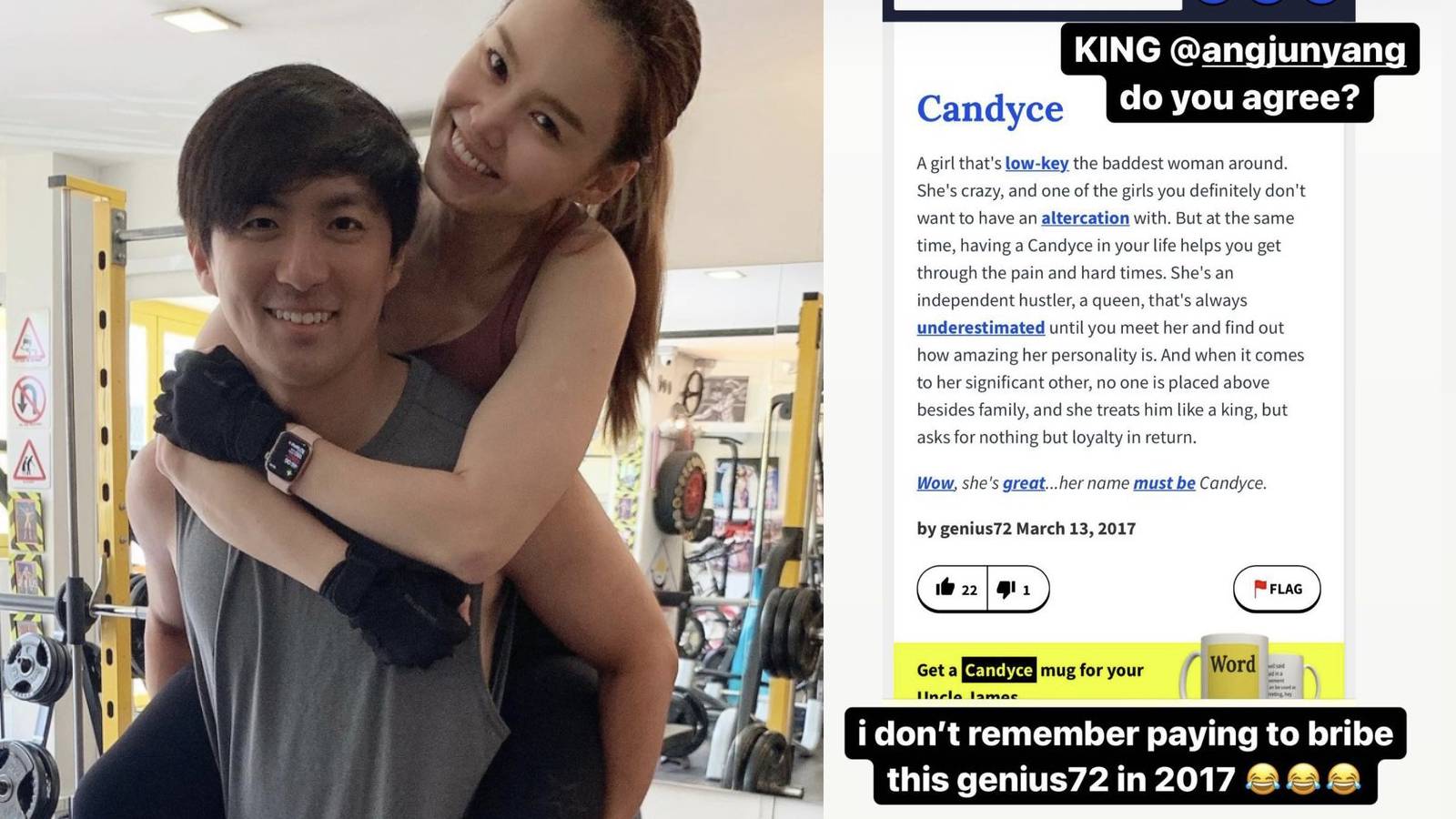Follow the "must be" hyperlink
Viewport: 1456px width, 819px height.
1164,482
